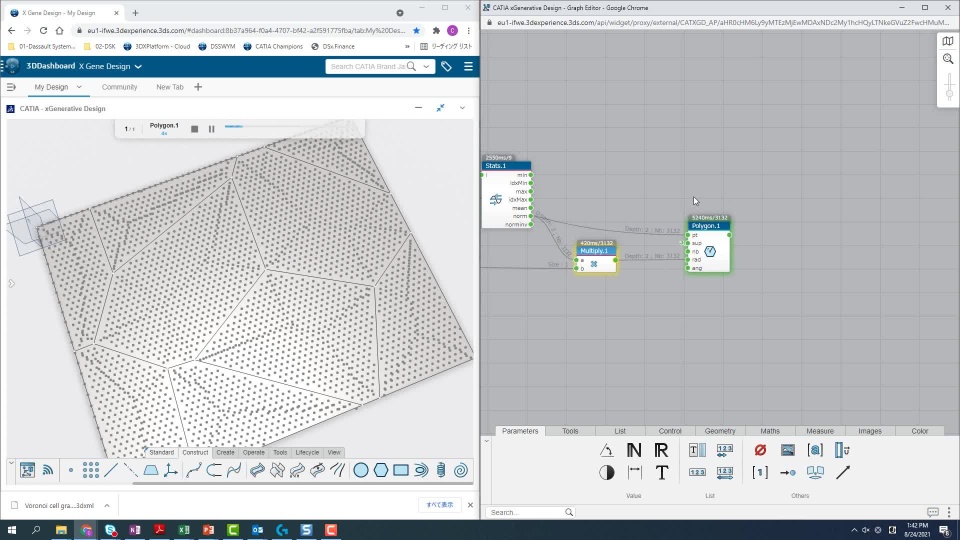The width and height of the screenshot is (960, 540).
Task: Add the bracketed [1] index node
Action: pos(760,472)
